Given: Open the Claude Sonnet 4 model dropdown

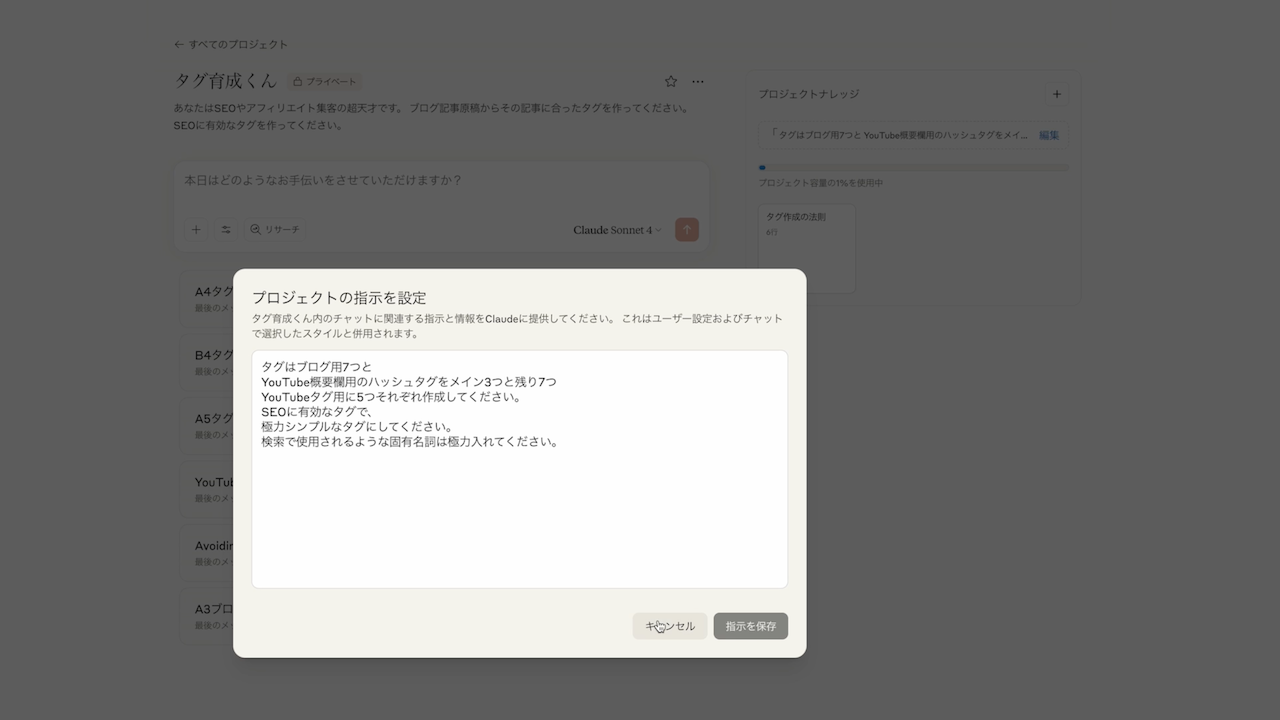Looking at the screenshot, I should 616,229.
